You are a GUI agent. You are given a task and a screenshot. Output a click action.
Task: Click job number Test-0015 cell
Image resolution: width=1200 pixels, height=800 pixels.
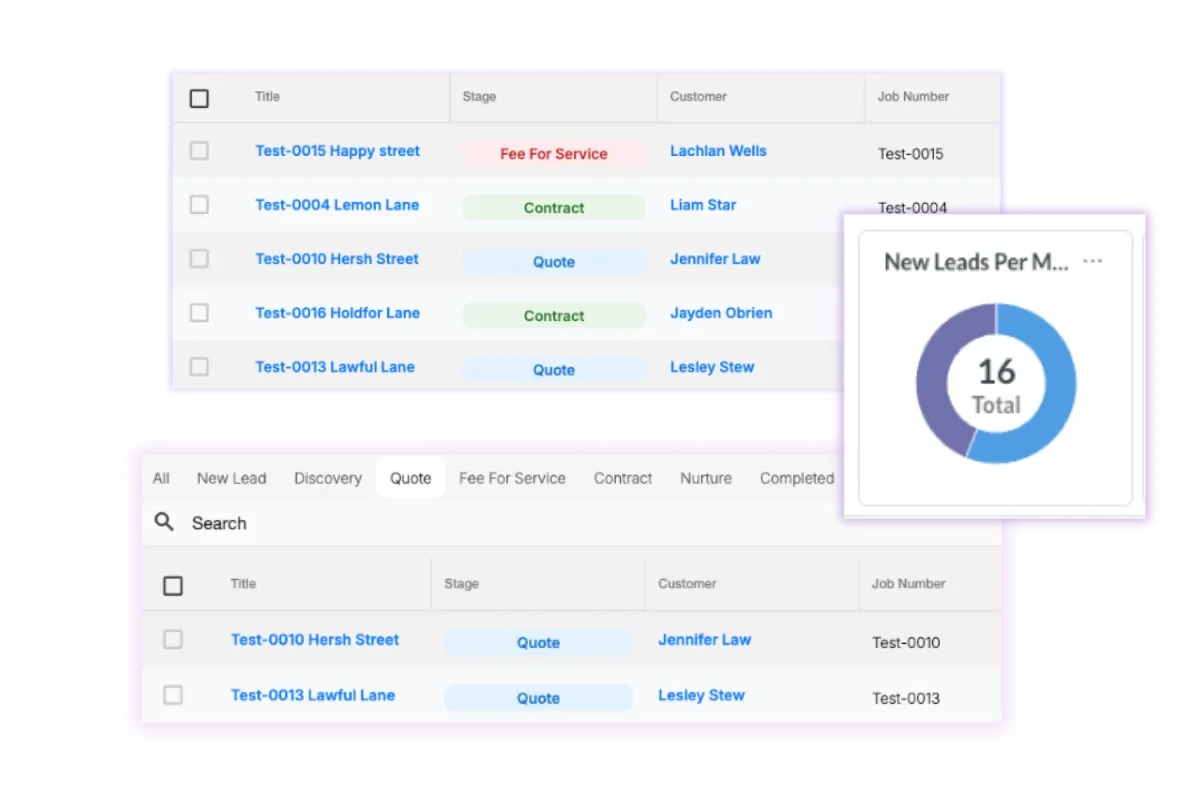tap(910, 154)
